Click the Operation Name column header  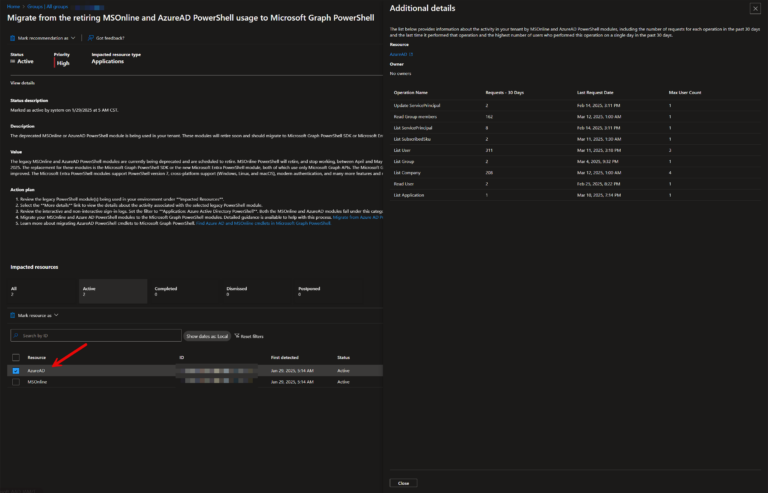tap(410, 93)
